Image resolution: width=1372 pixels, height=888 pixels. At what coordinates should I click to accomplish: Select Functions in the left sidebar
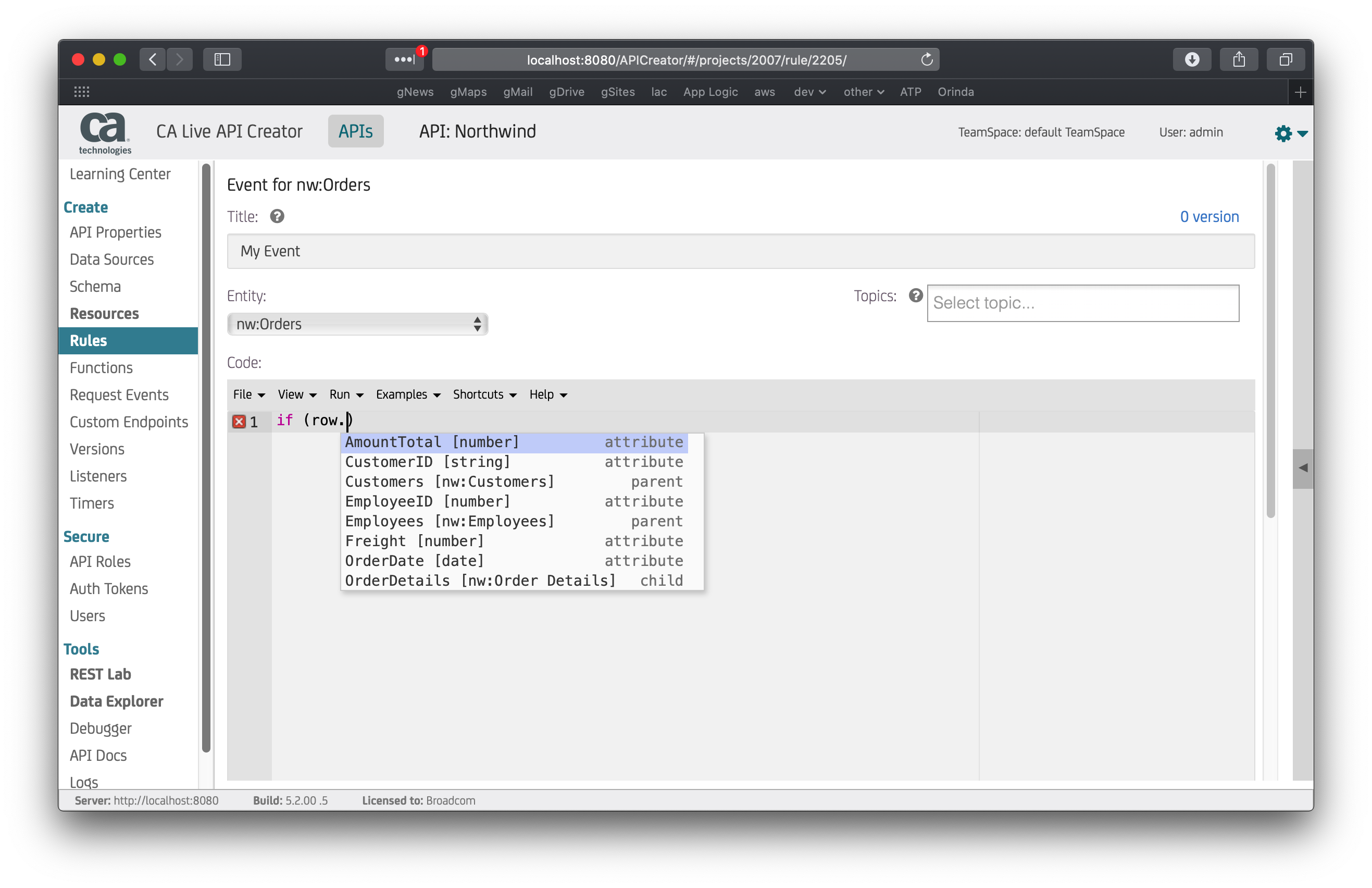(101, 368)
